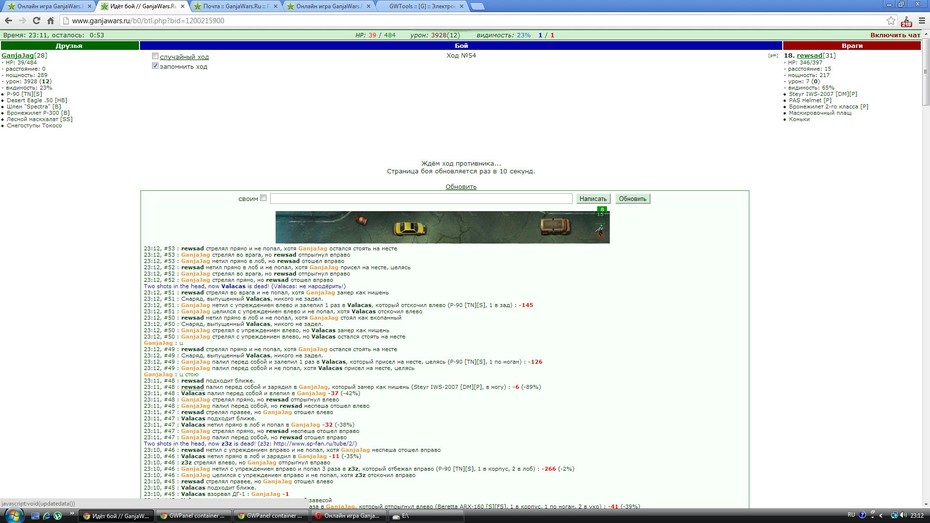Open 'Идёт бой // GanjaW...' taskbar button
The width and height of the screenshot is (930, 523).
[x=116, y=516]
